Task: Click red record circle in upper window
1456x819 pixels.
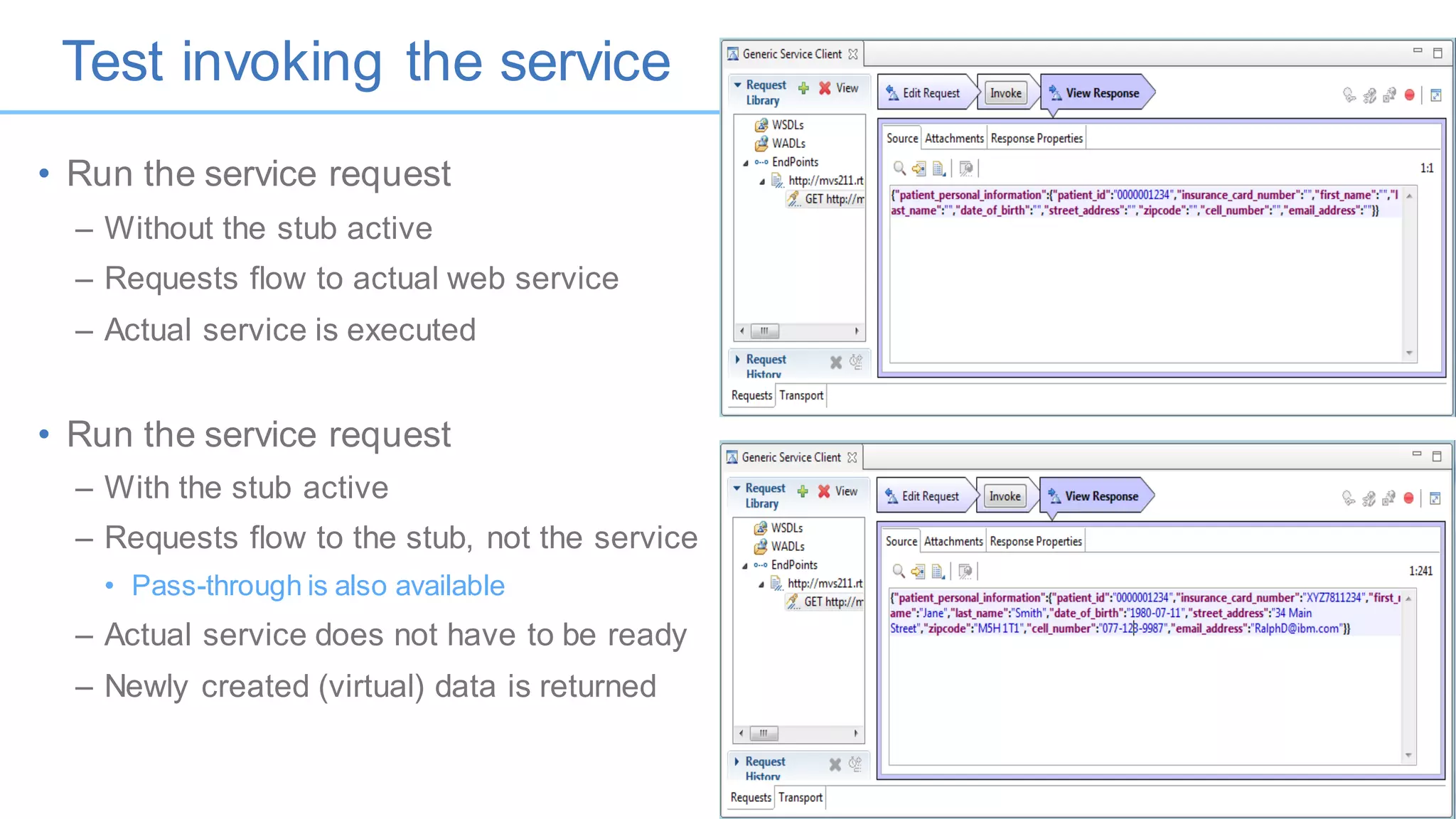Action: pyautogui.click(x=1410, y=95)
